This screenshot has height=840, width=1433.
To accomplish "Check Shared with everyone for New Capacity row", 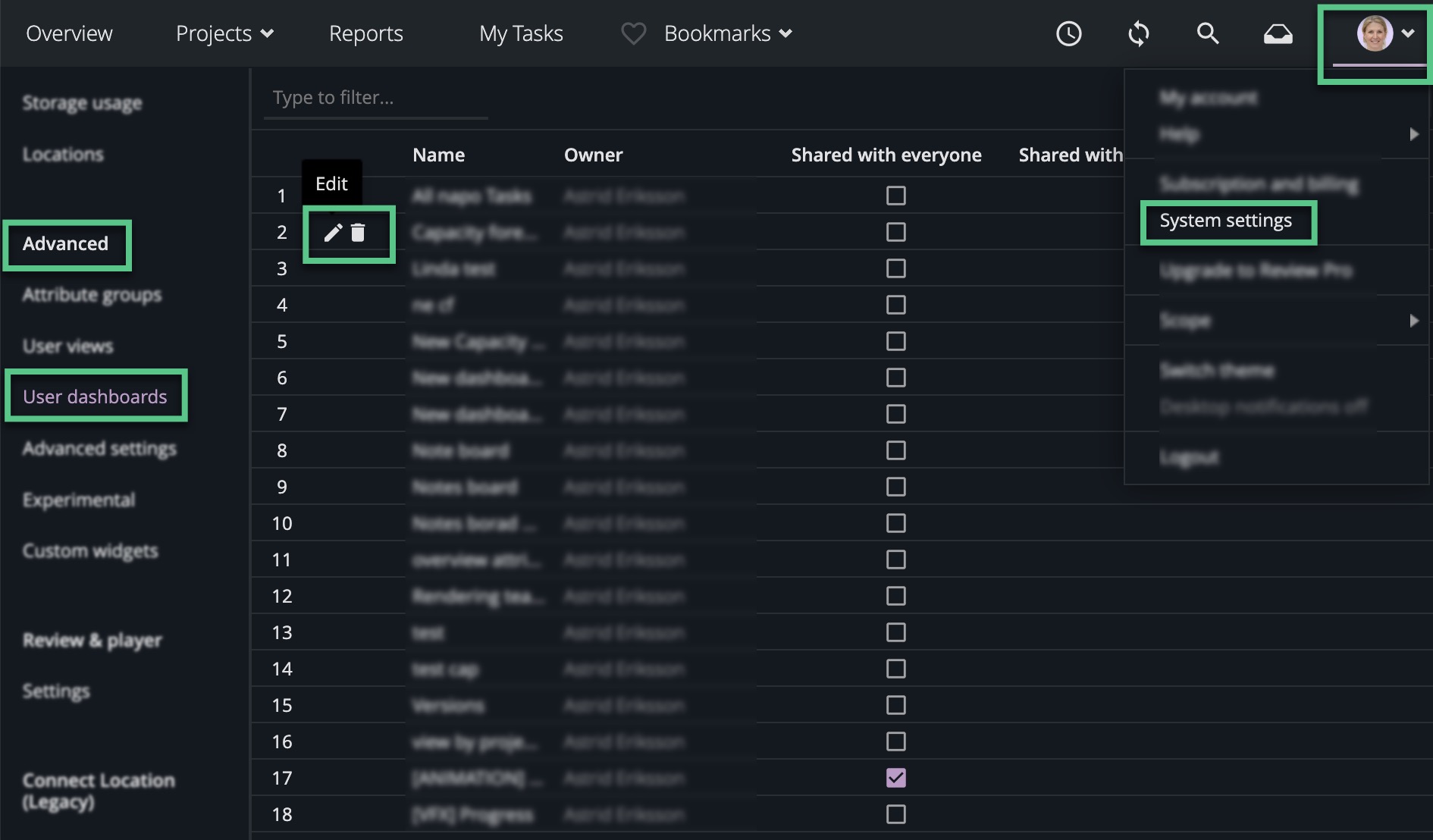I will coord(895,341).
